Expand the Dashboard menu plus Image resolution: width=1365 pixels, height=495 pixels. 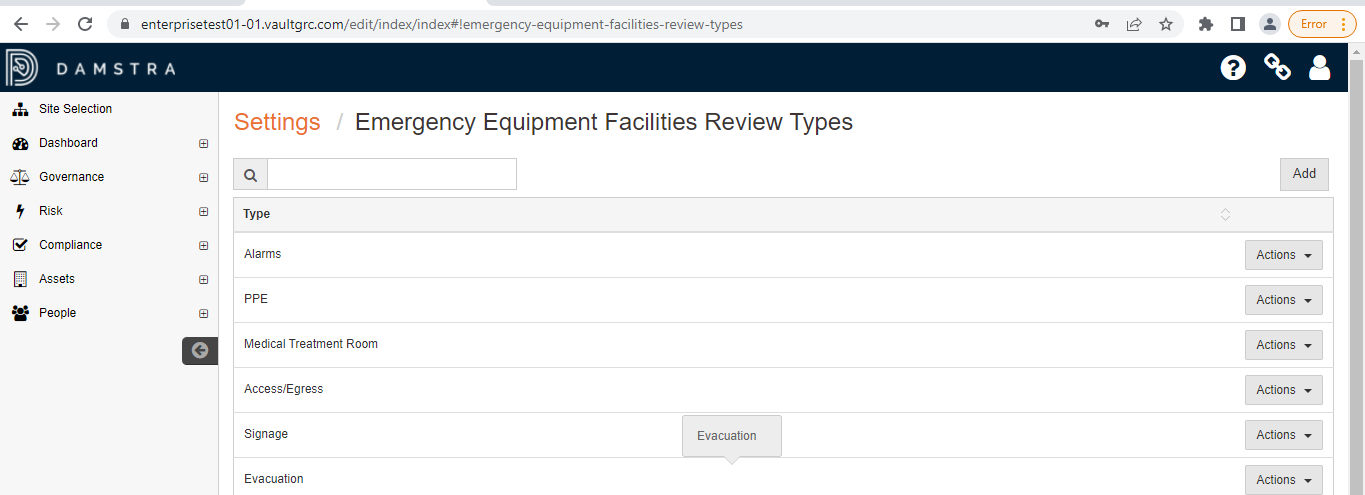click(x=203, y=144)
